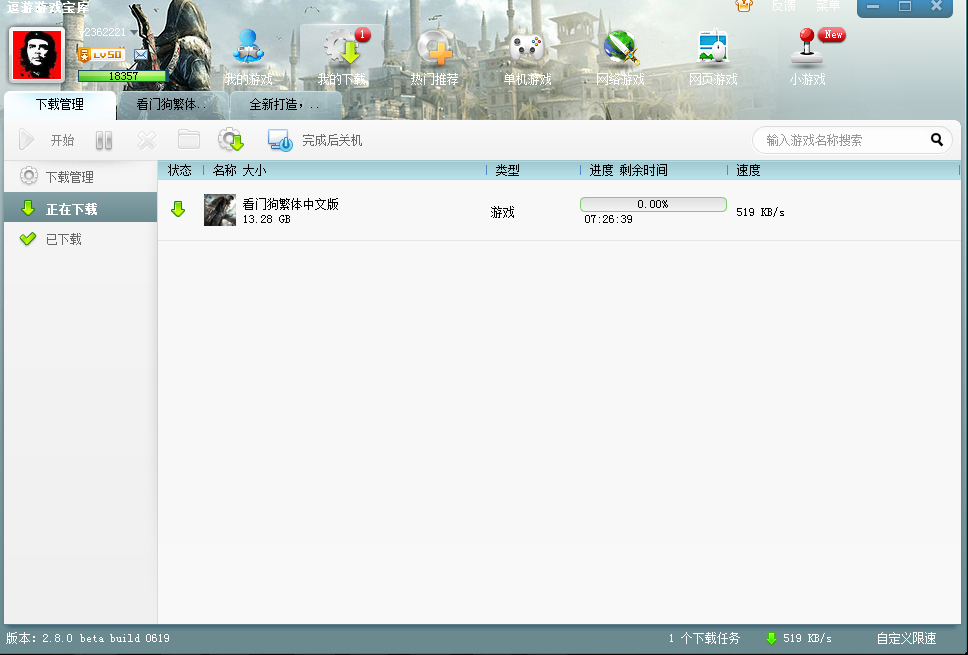This screenshot has width=968, height=655.
Task: Select 正在下载 in the left sidebar
Action: pyautogui.click(x=80, y=209)
